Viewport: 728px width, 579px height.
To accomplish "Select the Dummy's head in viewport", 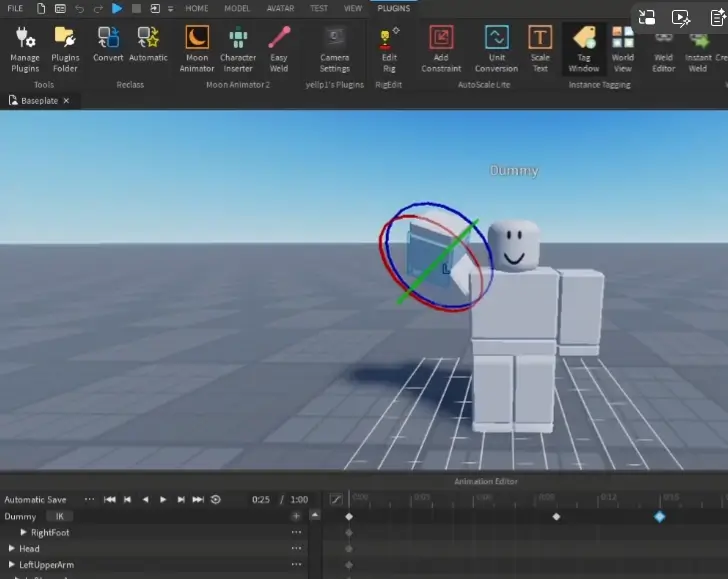I will click(x=514, y=245).
